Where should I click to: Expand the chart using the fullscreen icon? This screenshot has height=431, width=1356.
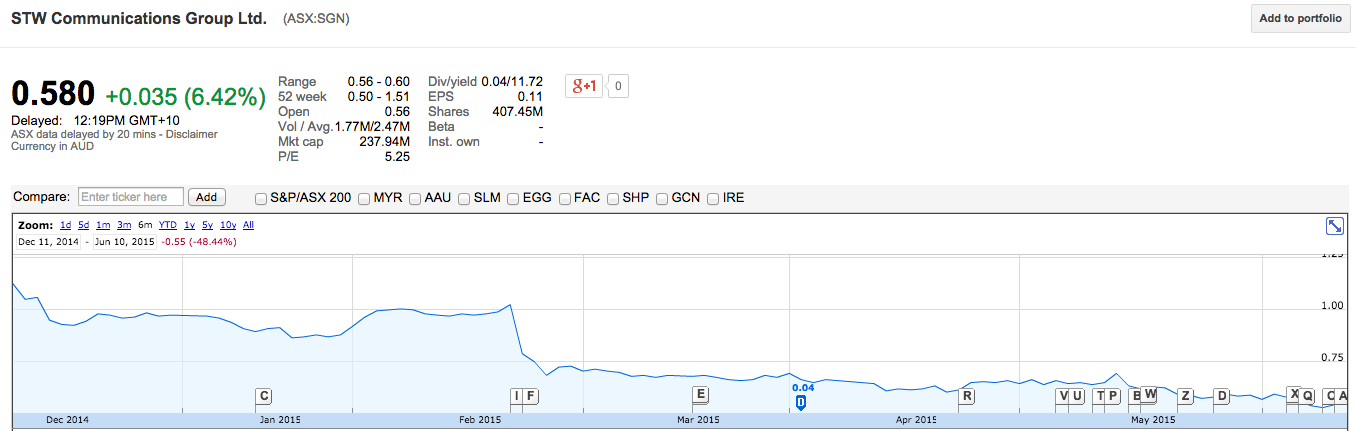coord(1334,227)
